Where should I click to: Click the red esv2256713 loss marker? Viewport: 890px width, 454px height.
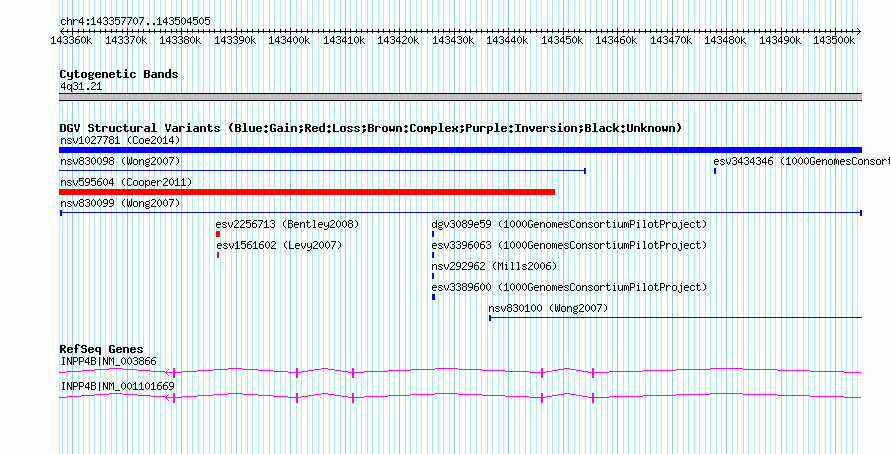pos(218,234)
